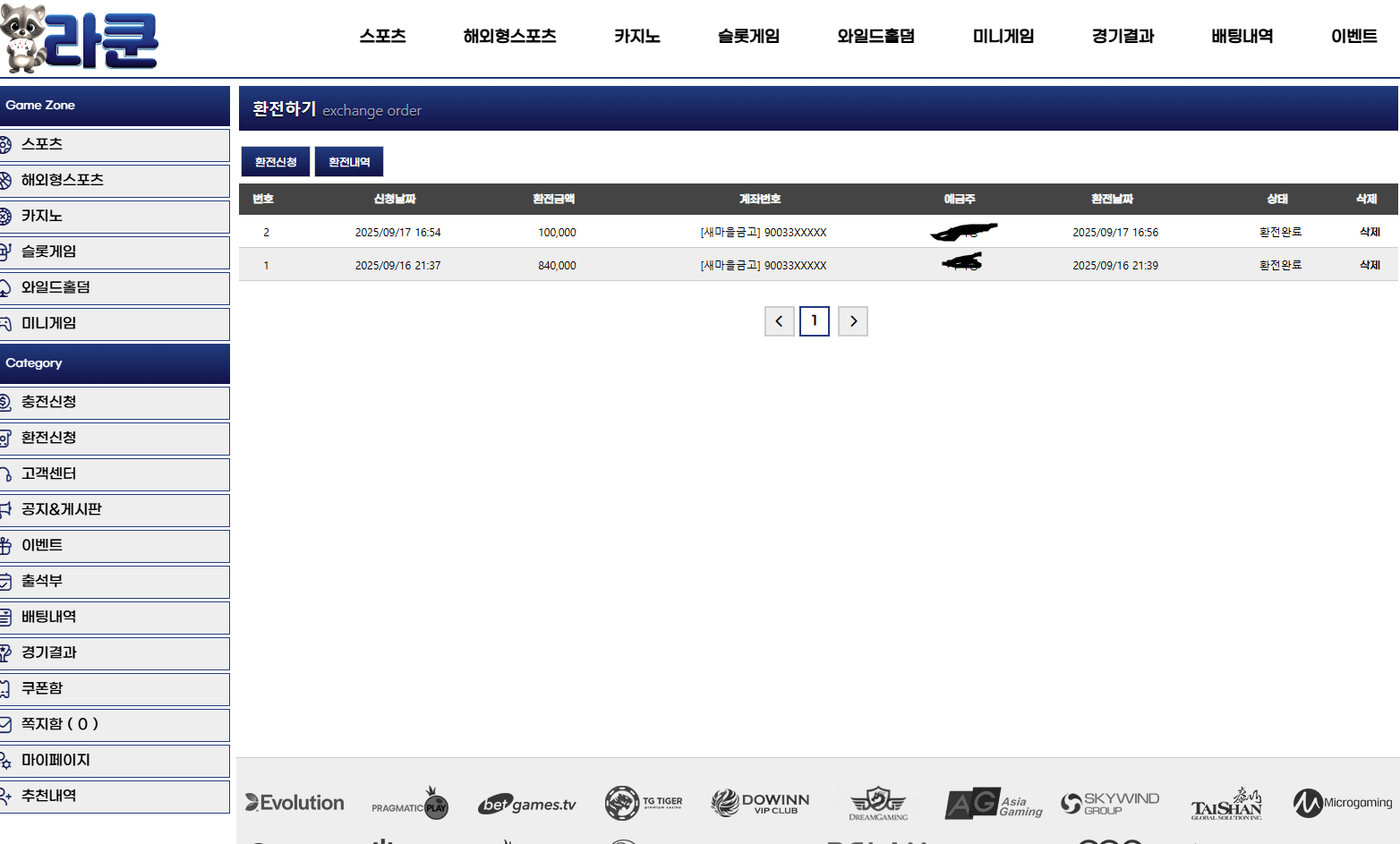Open 미니게임 in top menu

[x=1003, y=37]
